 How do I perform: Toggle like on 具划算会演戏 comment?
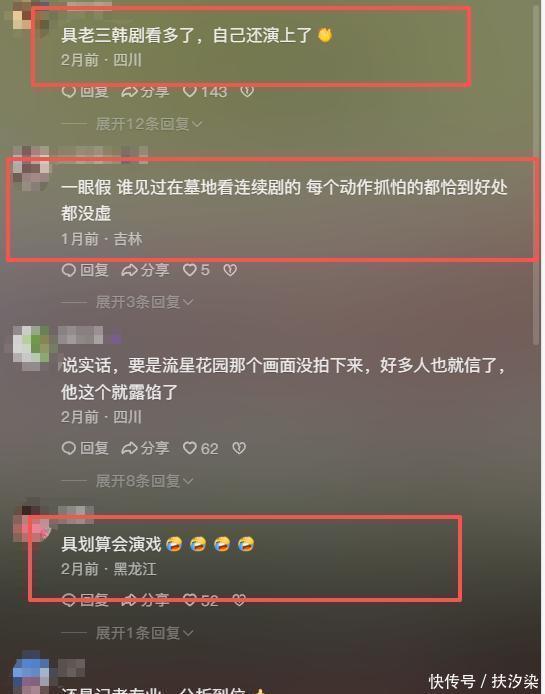[x=201, y=601]
